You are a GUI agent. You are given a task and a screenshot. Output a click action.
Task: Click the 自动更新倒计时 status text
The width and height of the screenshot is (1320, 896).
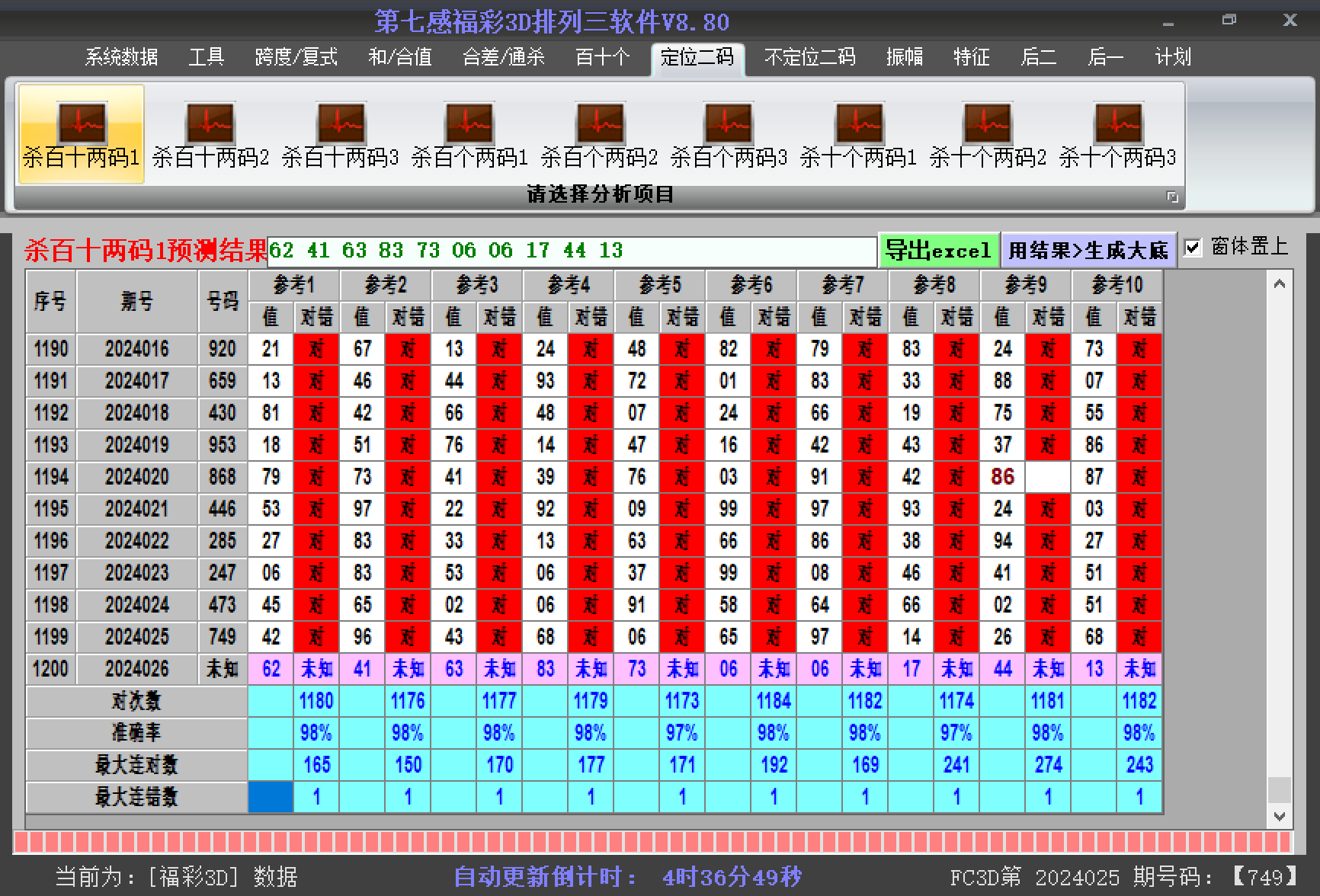pos(628,877)
